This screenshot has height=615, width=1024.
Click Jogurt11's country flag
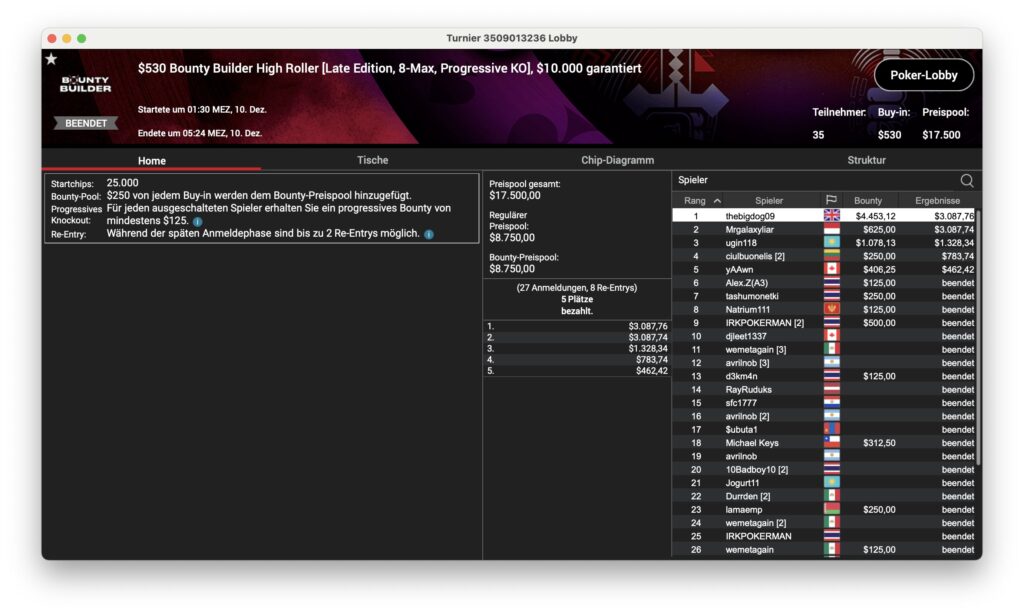(x=831, y=482)
